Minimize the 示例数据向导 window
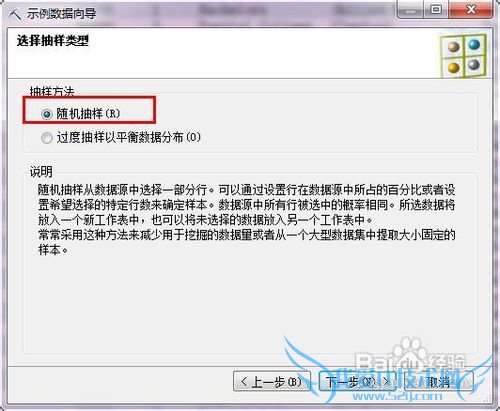Image resolution: width=500 pixels, height=411 pixels. point(410,10)
